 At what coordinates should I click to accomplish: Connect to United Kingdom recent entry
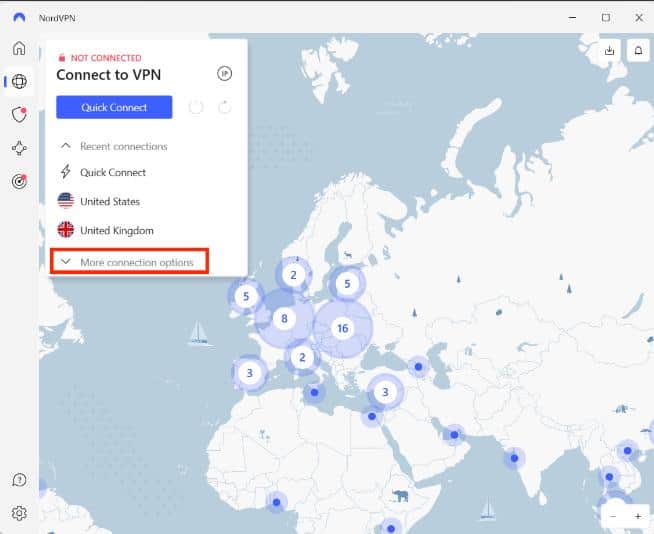tap(117, 230)
